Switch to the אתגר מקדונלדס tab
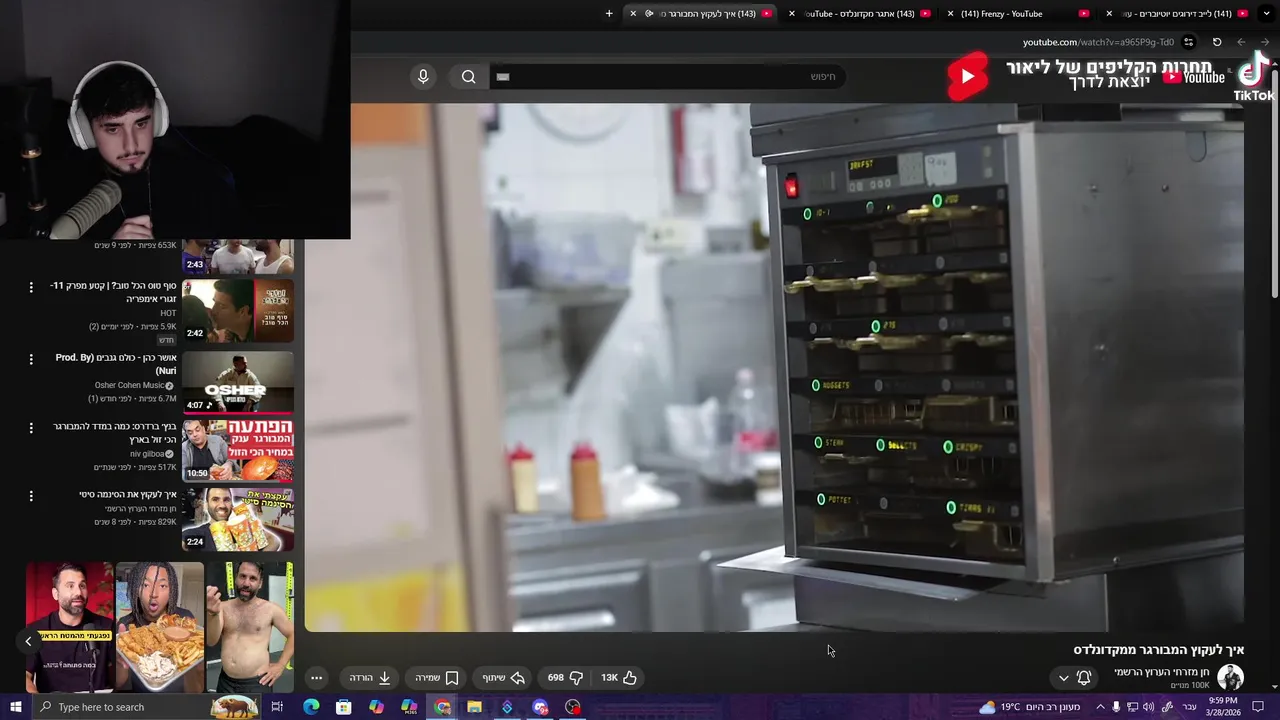This screenshot has width=1280, height=720. point(860,14)
